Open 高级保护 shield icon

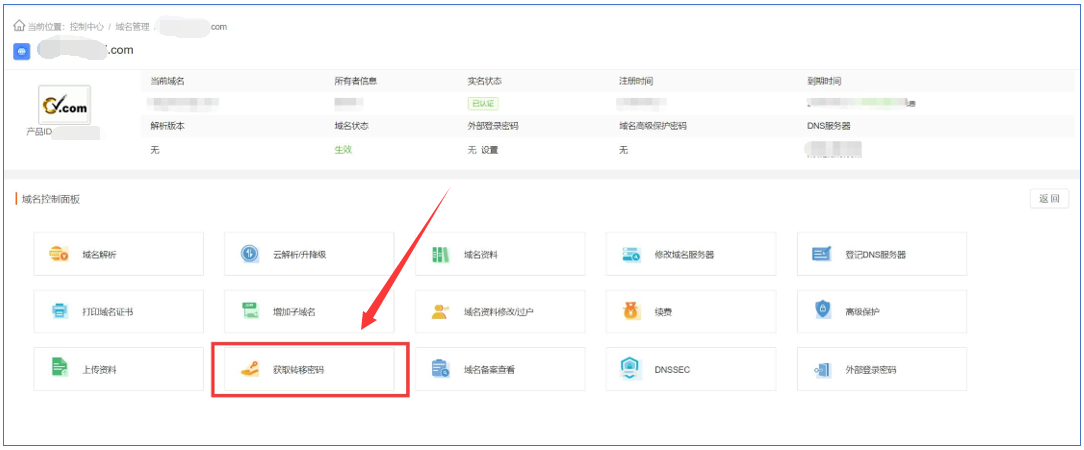click(x=821, y=311)
